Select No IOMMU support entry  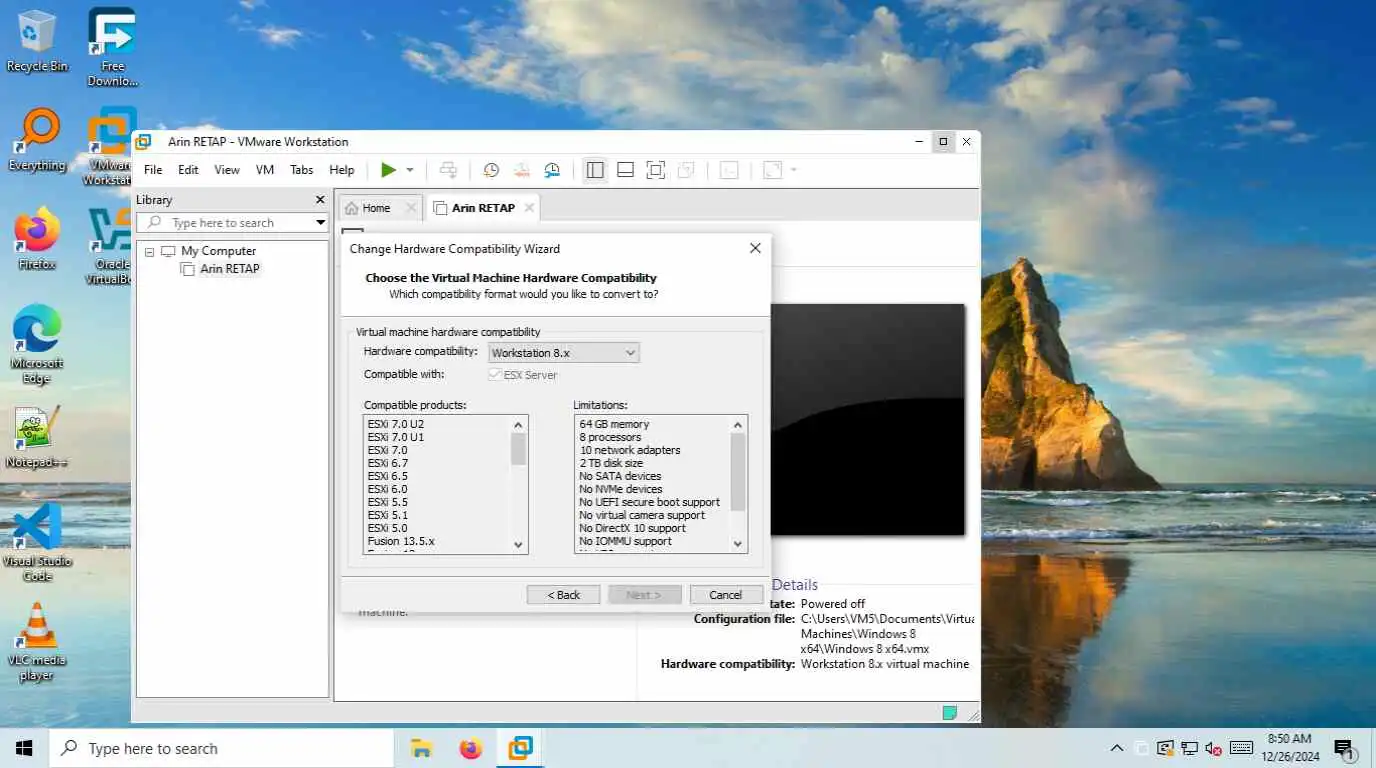(625, 541)
